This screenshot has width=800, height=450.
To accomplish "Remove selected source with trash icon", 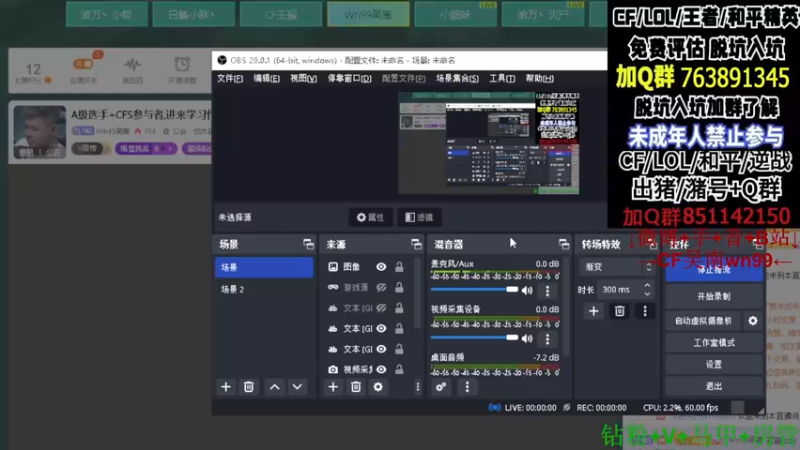I will pyautogui.click(x=356, y=387).
